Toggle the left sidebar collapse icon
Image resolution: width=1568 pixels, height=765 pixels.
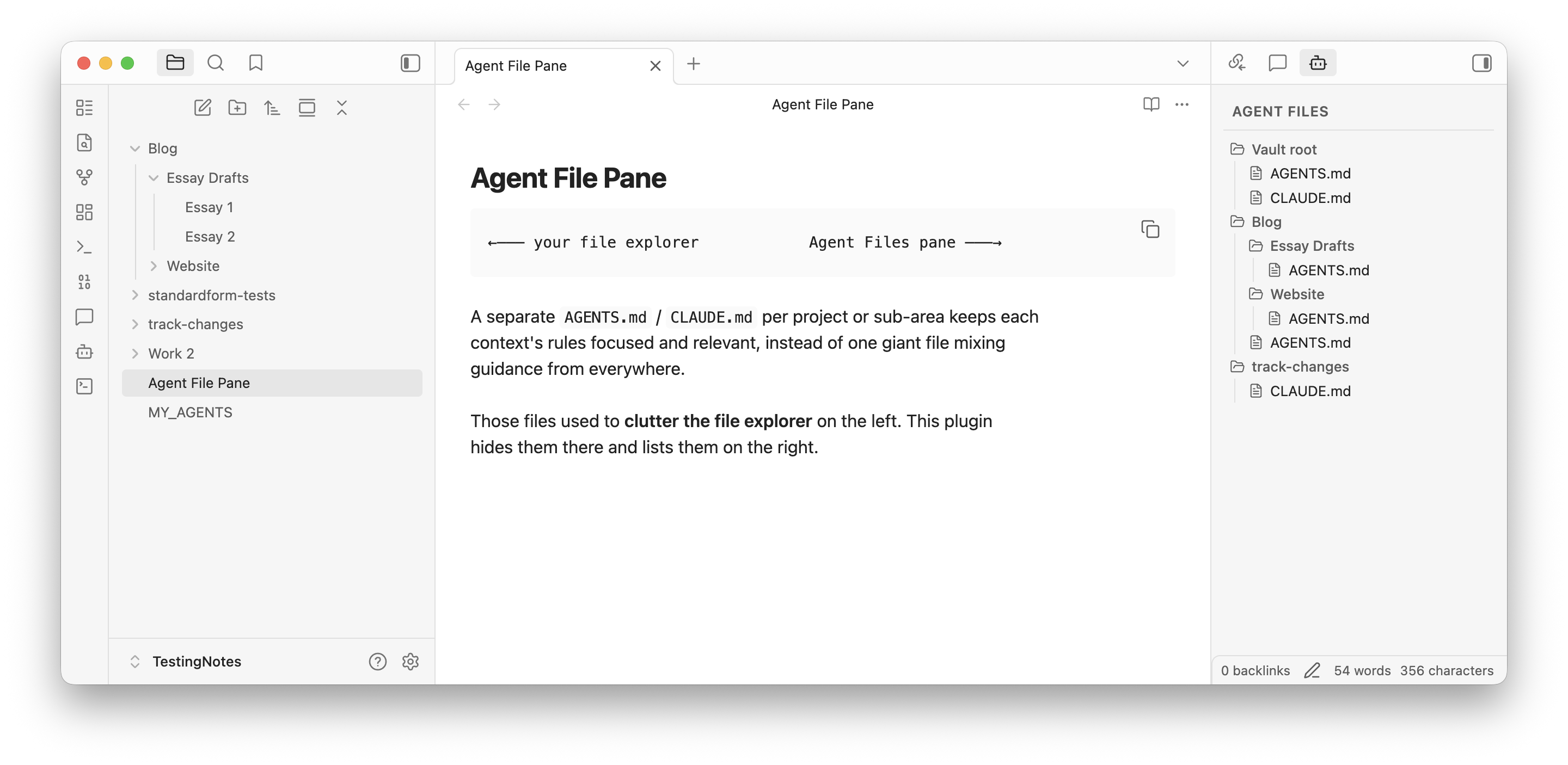(411, 63)
